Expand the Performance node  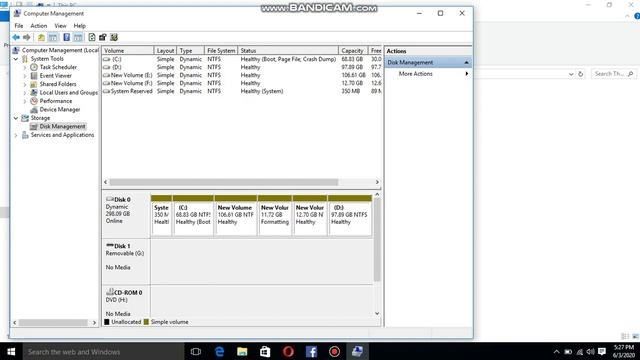pos(25,101)
